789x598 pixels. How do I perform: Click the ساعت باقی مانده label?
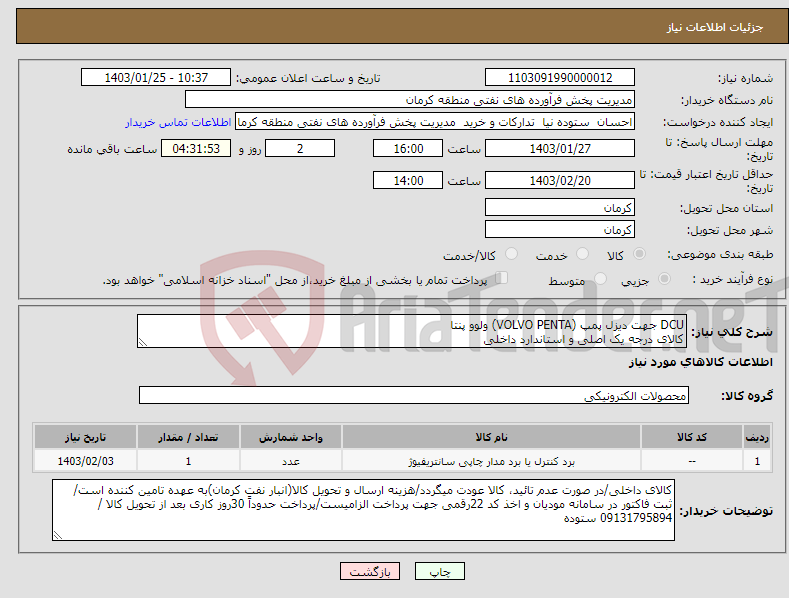(112, 149)
